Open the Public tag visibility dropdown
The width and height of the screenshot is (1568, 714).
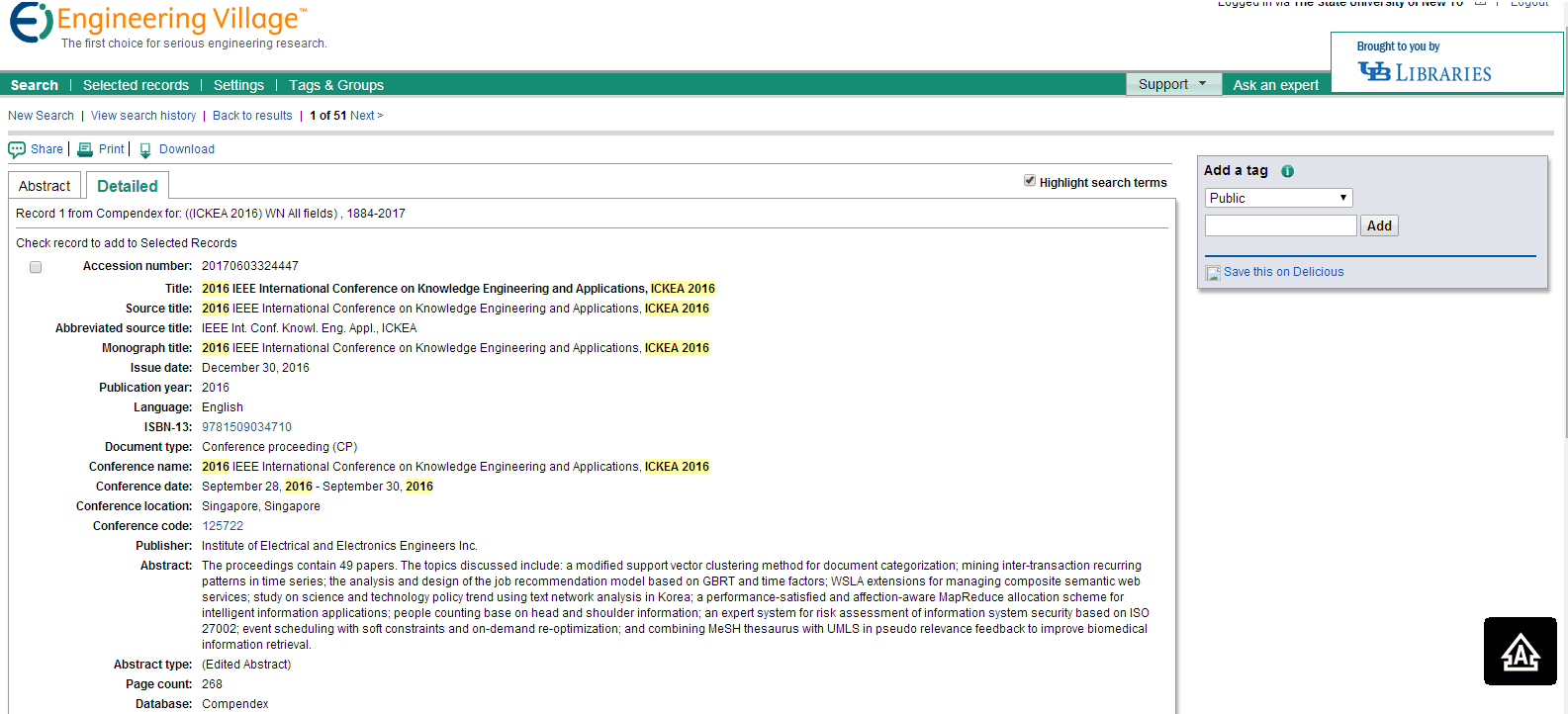pyautogui.click(x=1278, y=198)
